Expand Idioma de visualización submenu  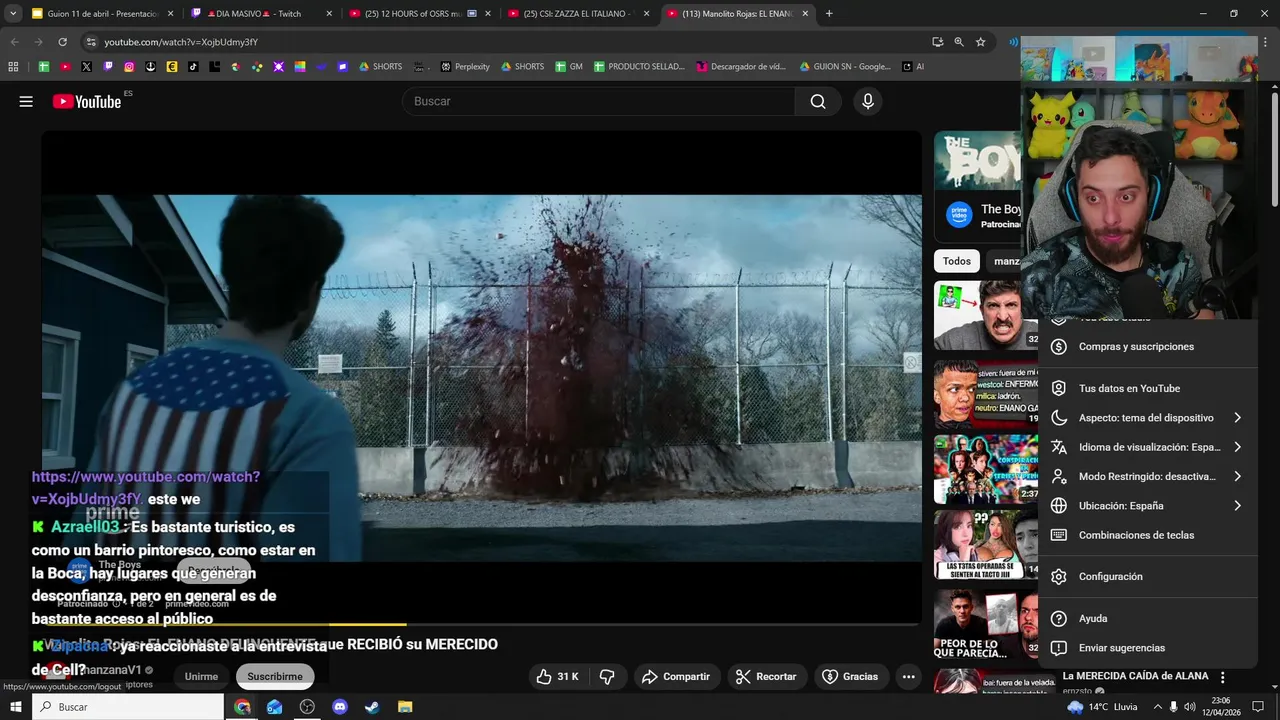pos(1147,447)
